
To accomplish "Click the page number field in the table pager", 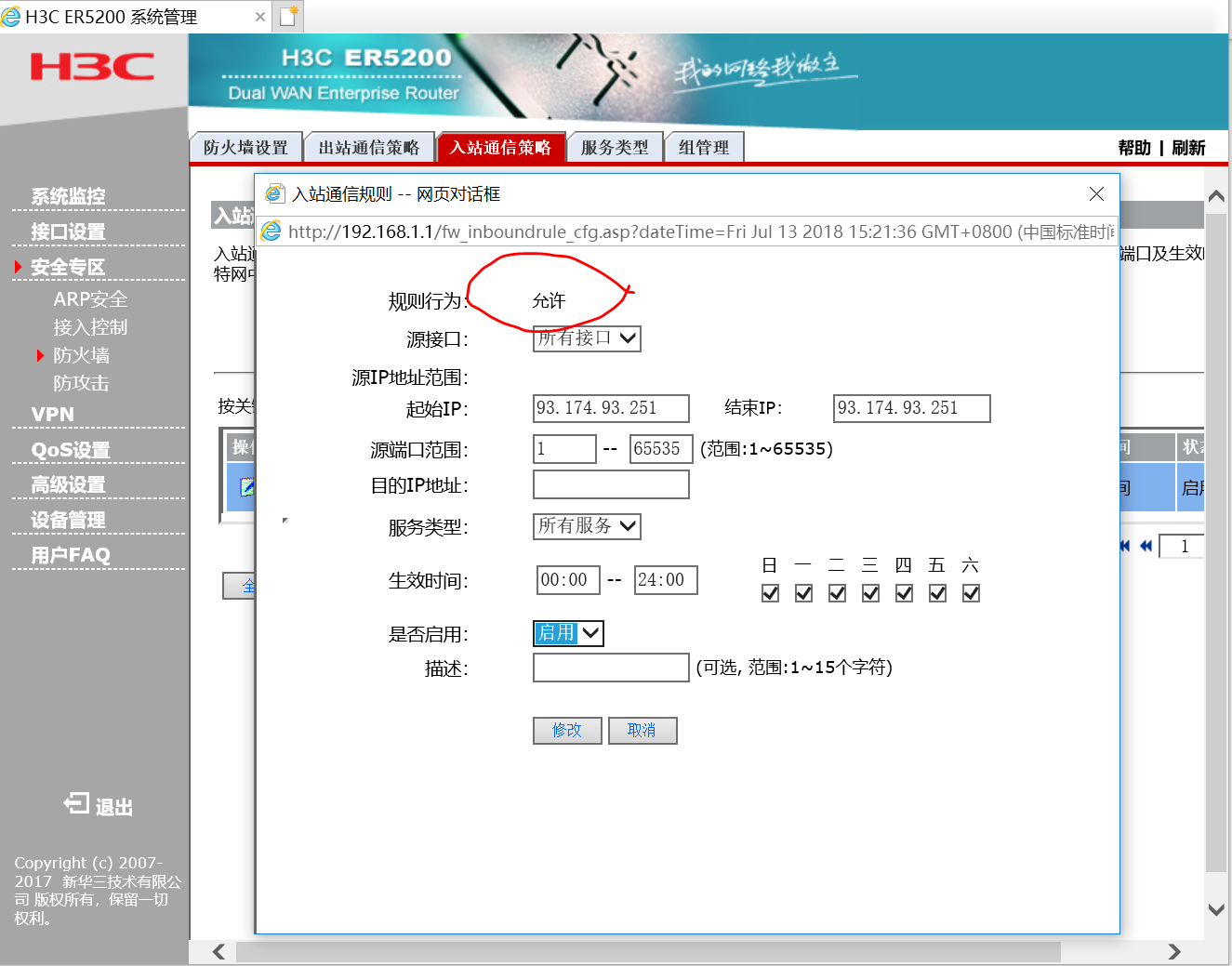I will pyautogui.click(x=1182, y=546).
